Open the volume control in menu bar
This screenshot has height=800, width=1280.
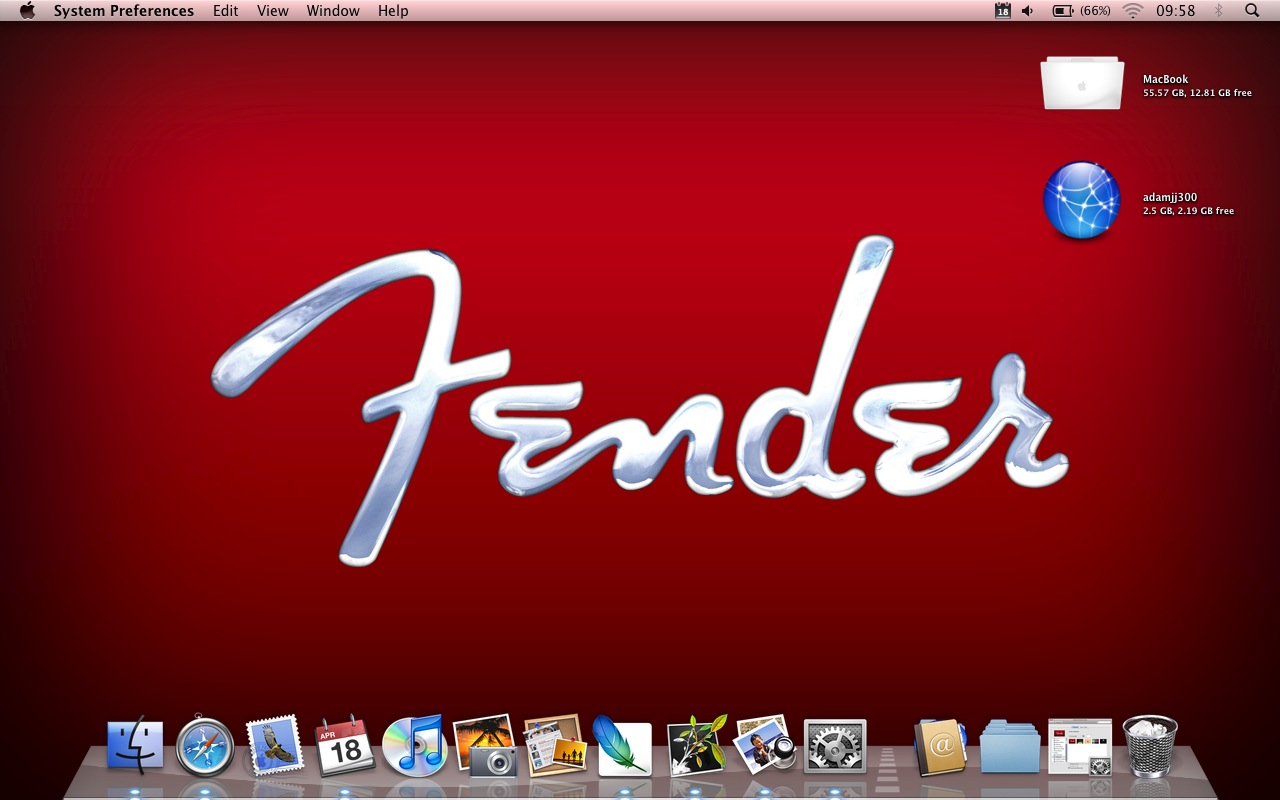pyautogui.click(x=1029, y=11)
